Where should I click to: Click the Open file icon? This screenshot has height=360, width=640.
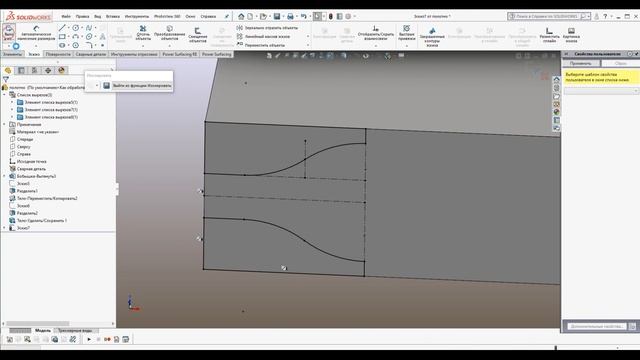[263, 16]
